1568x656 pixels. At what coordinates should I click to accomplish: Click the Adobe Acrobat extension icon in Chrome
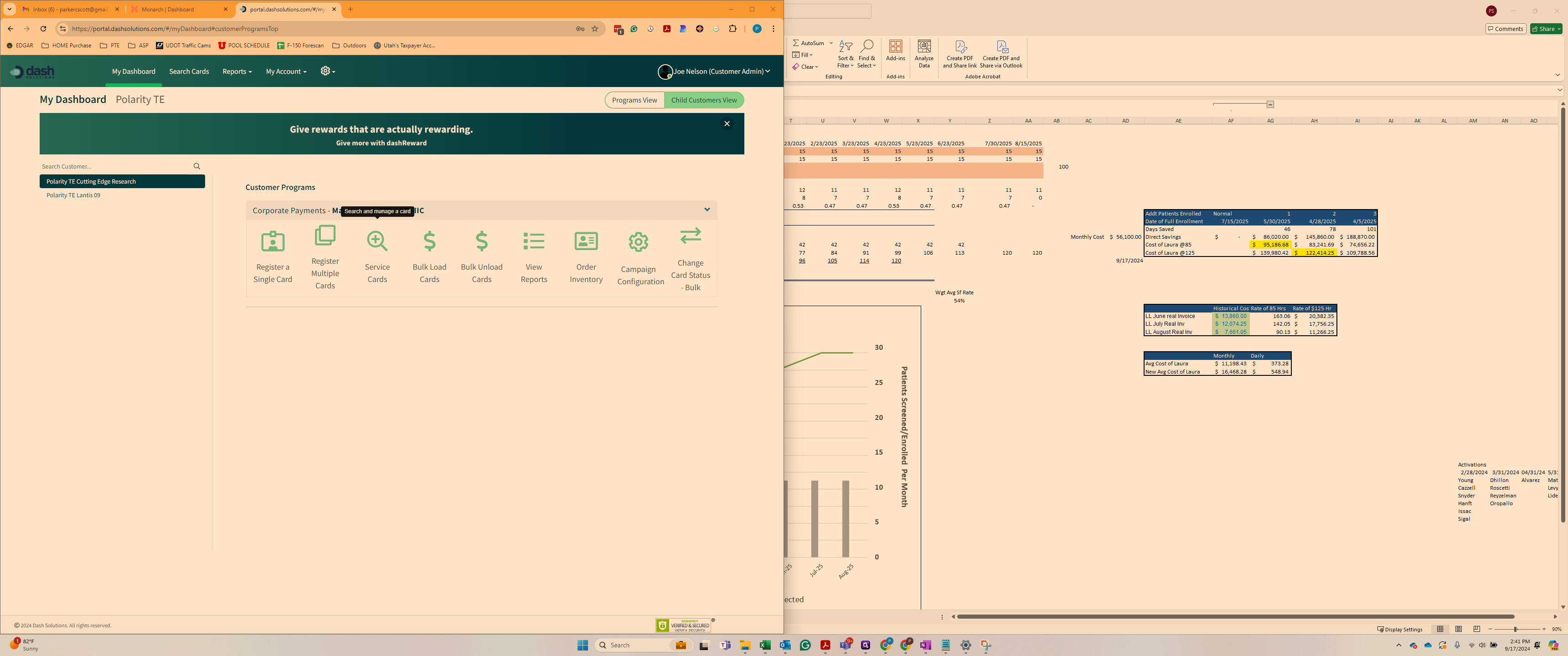(666, 29)
